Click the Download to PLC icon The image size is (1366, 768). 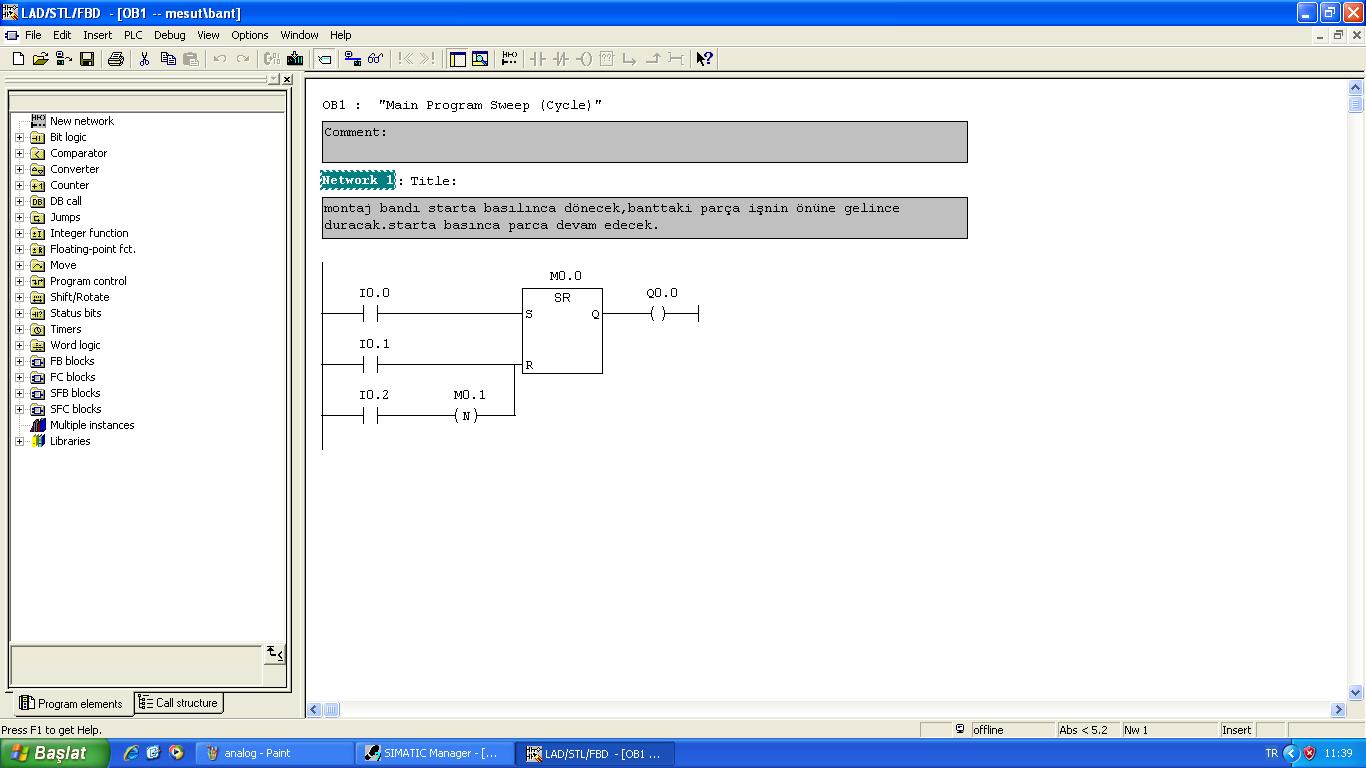click(x=295, y=59)
